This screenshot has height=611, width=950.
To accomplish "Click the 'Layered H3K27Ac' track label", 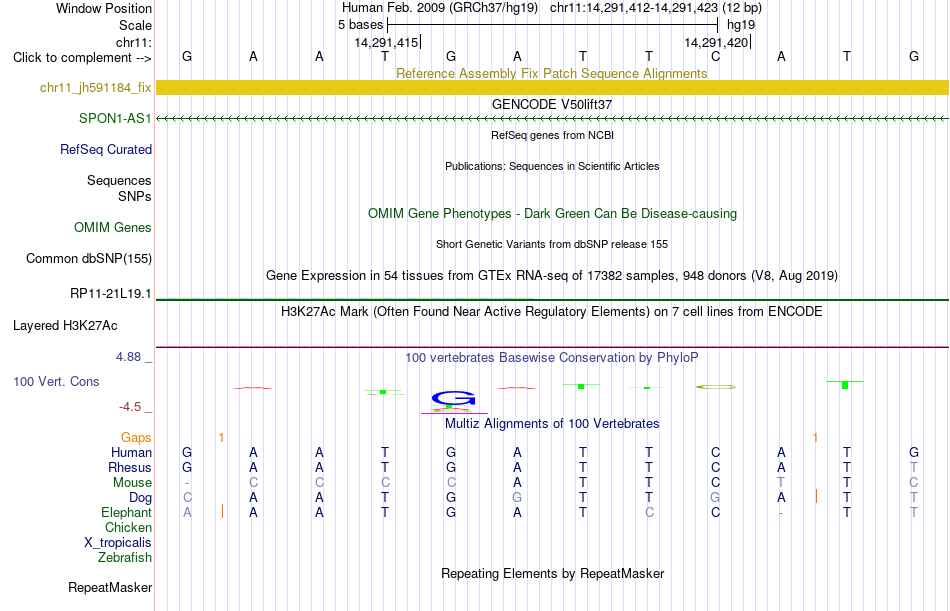I will 65,326.
